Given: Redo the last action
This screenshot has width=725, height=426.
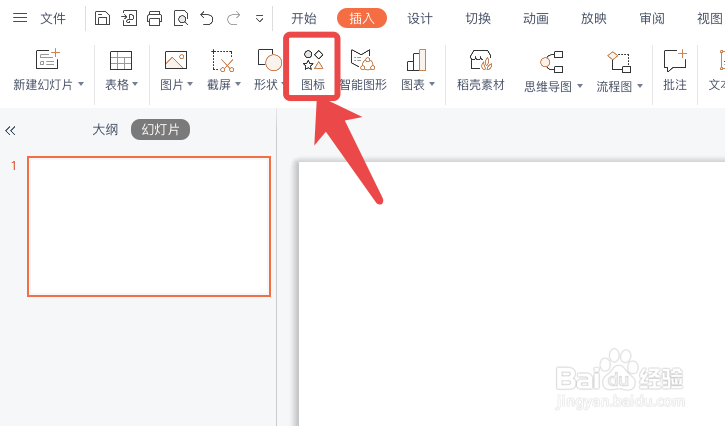Looking at the screenshot, I should [x=233, y=19].
